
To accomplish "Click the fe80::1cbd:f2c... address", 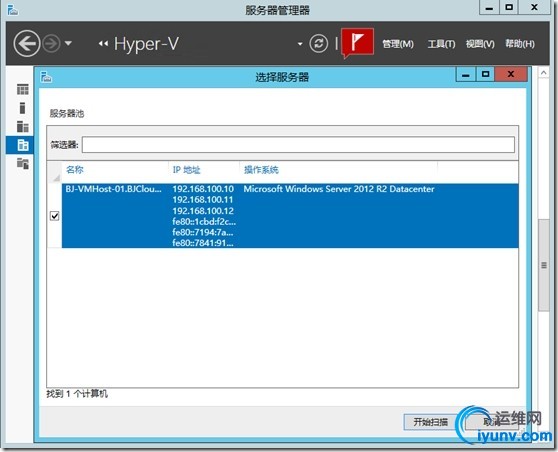I will [x=204, y=221].
